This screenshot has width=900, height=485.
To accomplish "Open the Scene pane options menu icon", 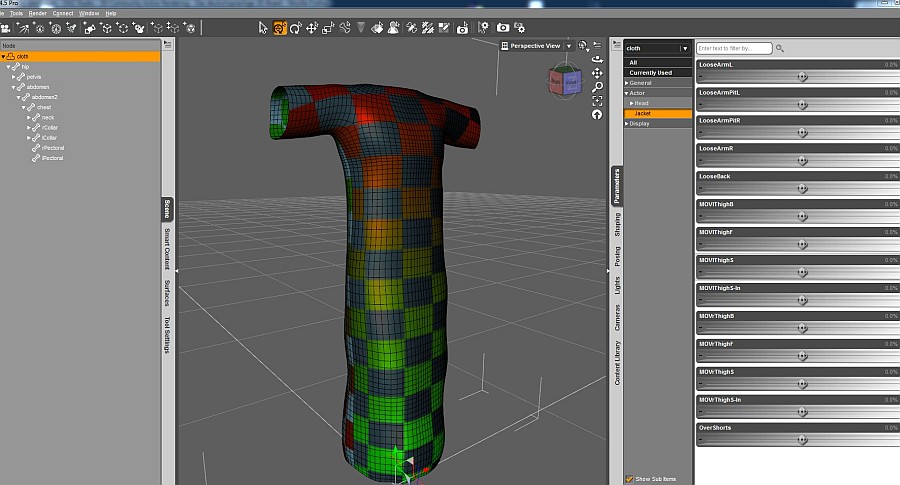I will tap(168, 44).
